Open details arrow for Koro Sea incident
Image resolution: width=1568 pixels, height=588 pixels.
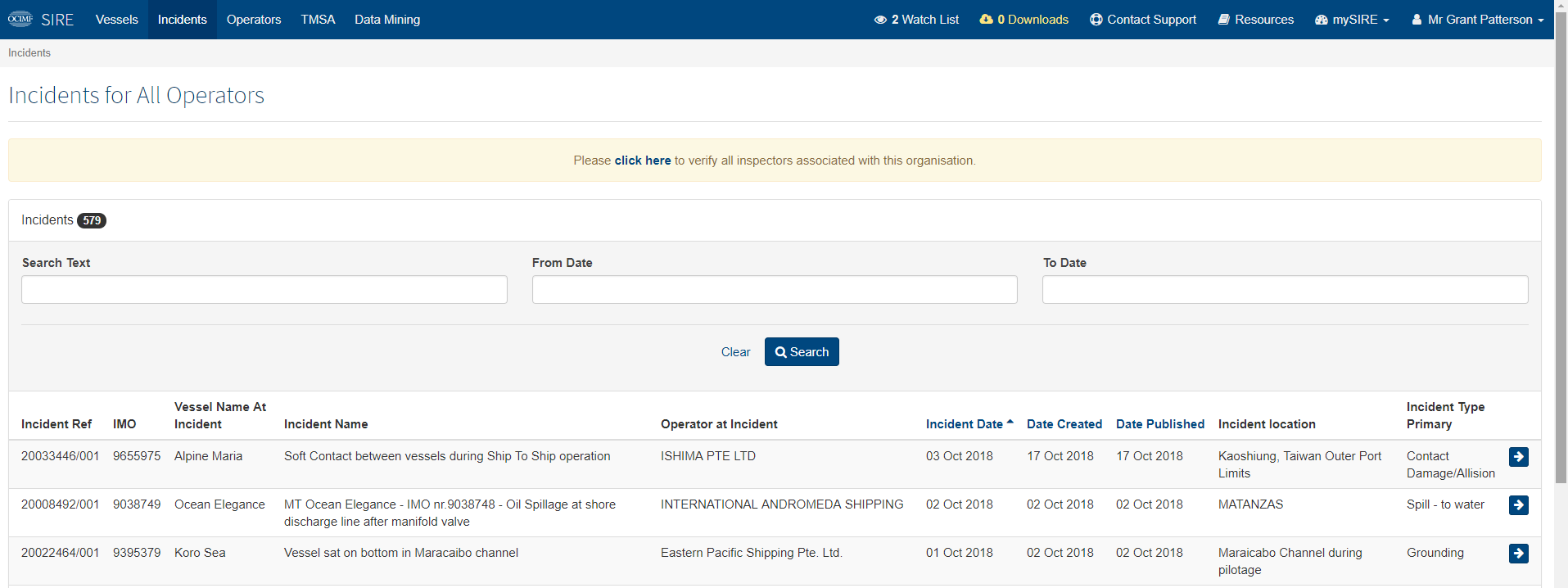click(x=1518, y=554)
